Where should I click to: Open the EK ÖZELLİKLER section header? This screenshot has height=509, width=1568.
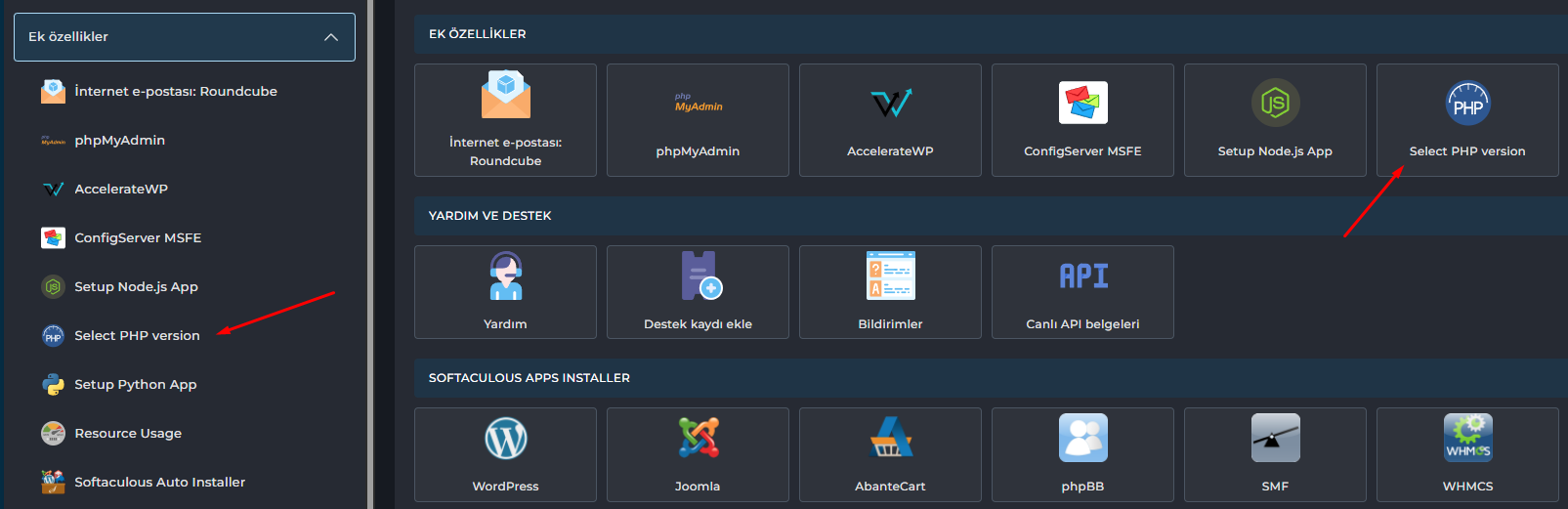(991, 34)
